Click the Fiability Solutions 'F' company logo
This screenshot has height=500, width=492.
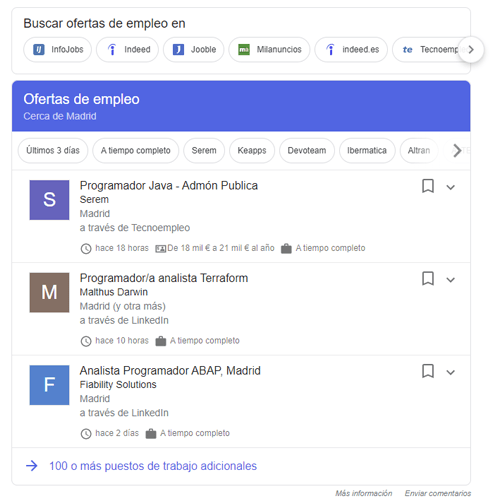click(49, 385)
